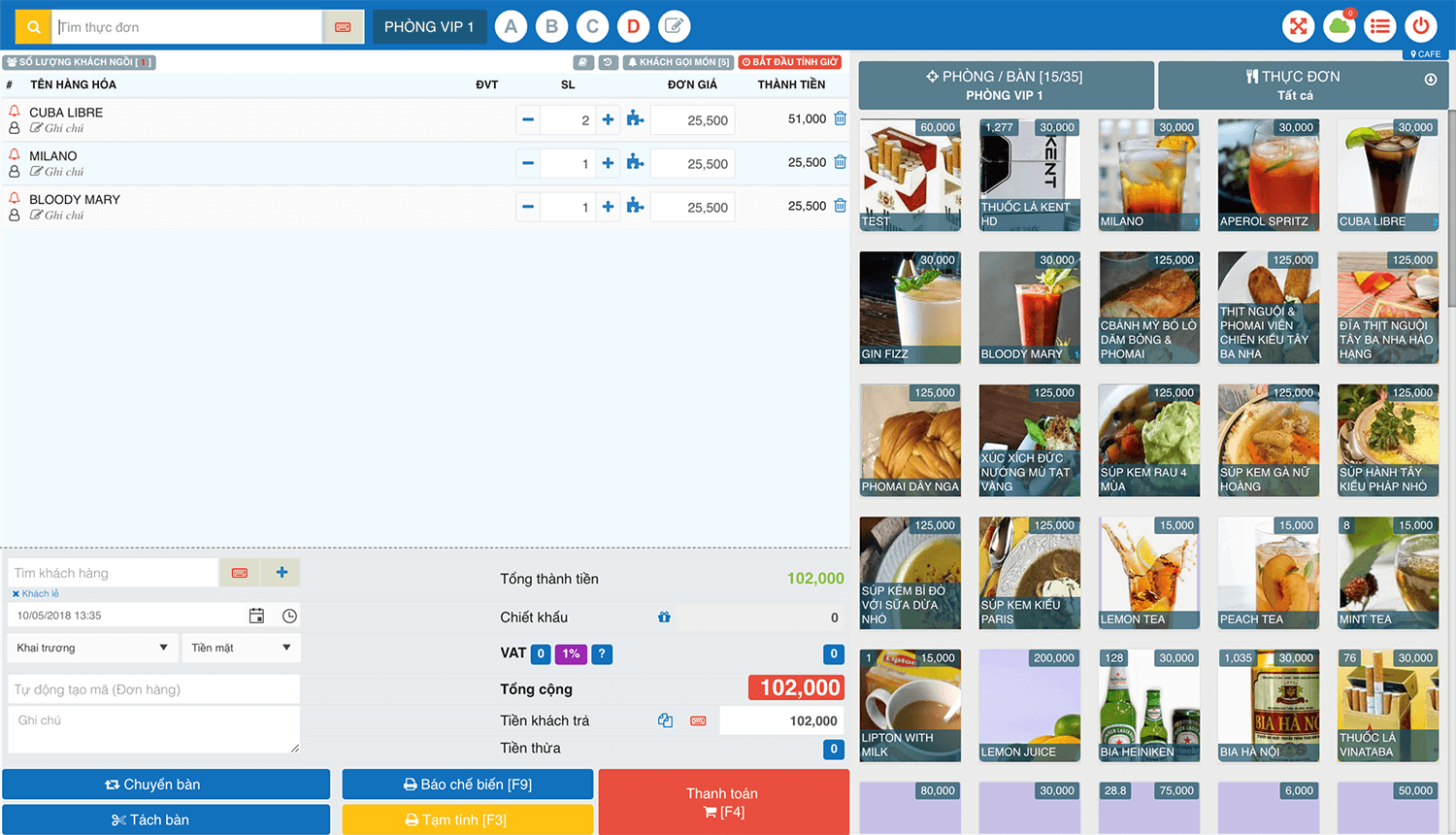Click Tách bàn button
Screen dimensions: 1456x835
tap(166, 819)
